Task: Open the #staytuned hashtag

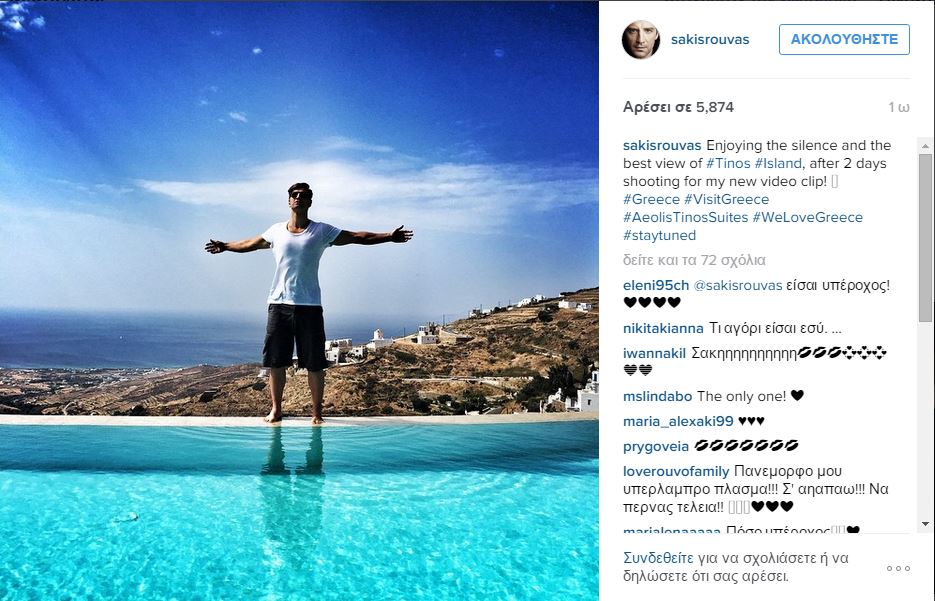Action: click(660, 236)
